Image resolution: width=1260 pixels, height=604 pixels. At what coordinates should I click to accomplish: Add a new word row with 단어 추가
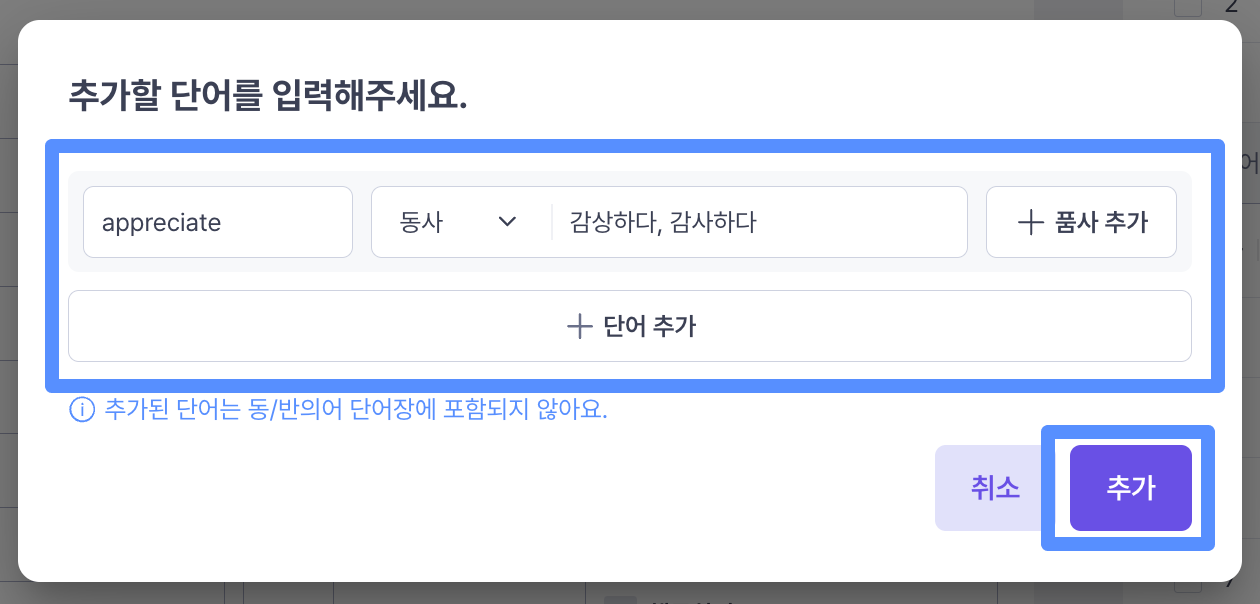coord(630,326)
